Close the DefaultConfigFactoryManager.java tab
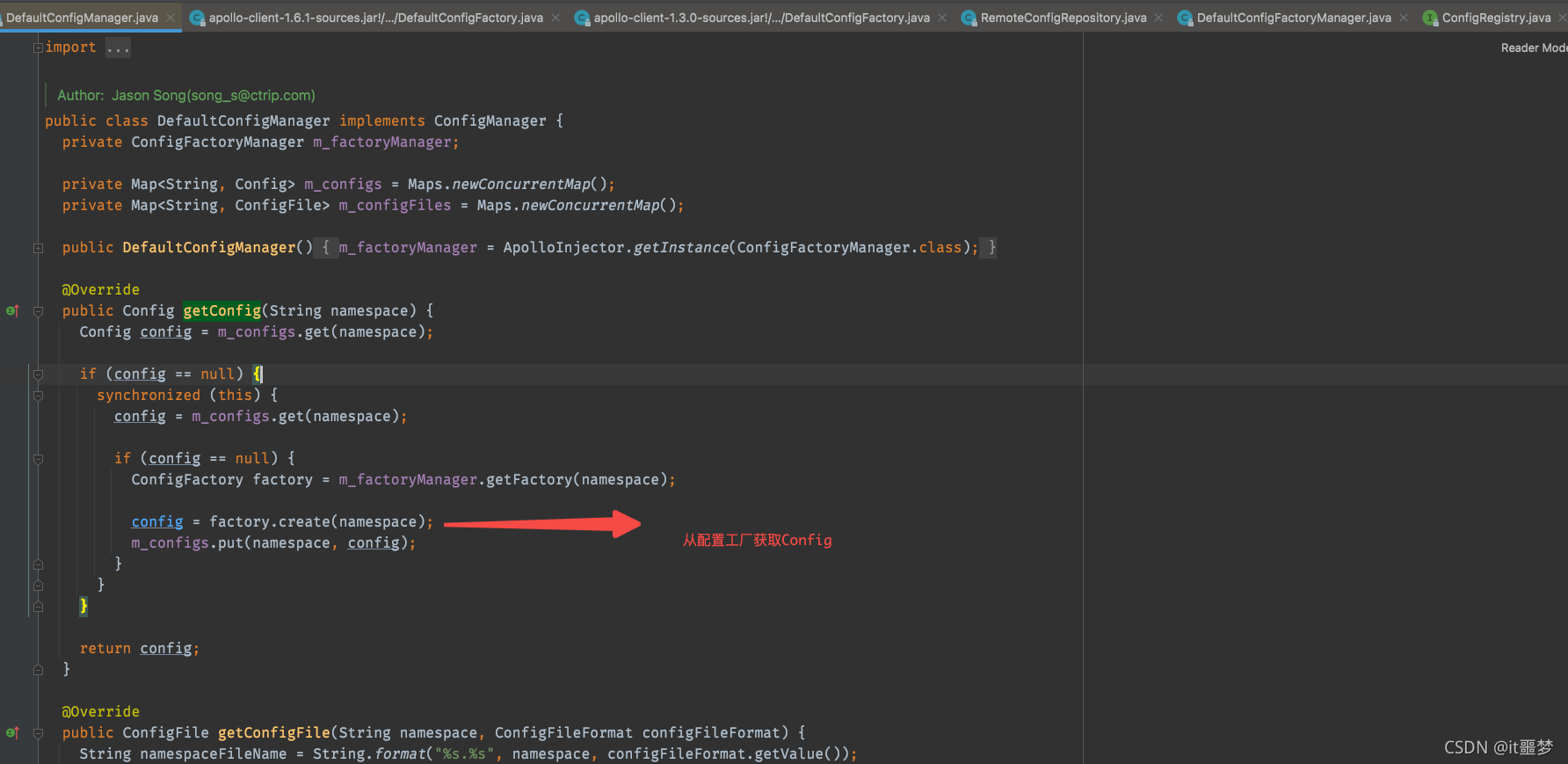The height and width of the screenshot is (764, 1568). coord(1404,18)
